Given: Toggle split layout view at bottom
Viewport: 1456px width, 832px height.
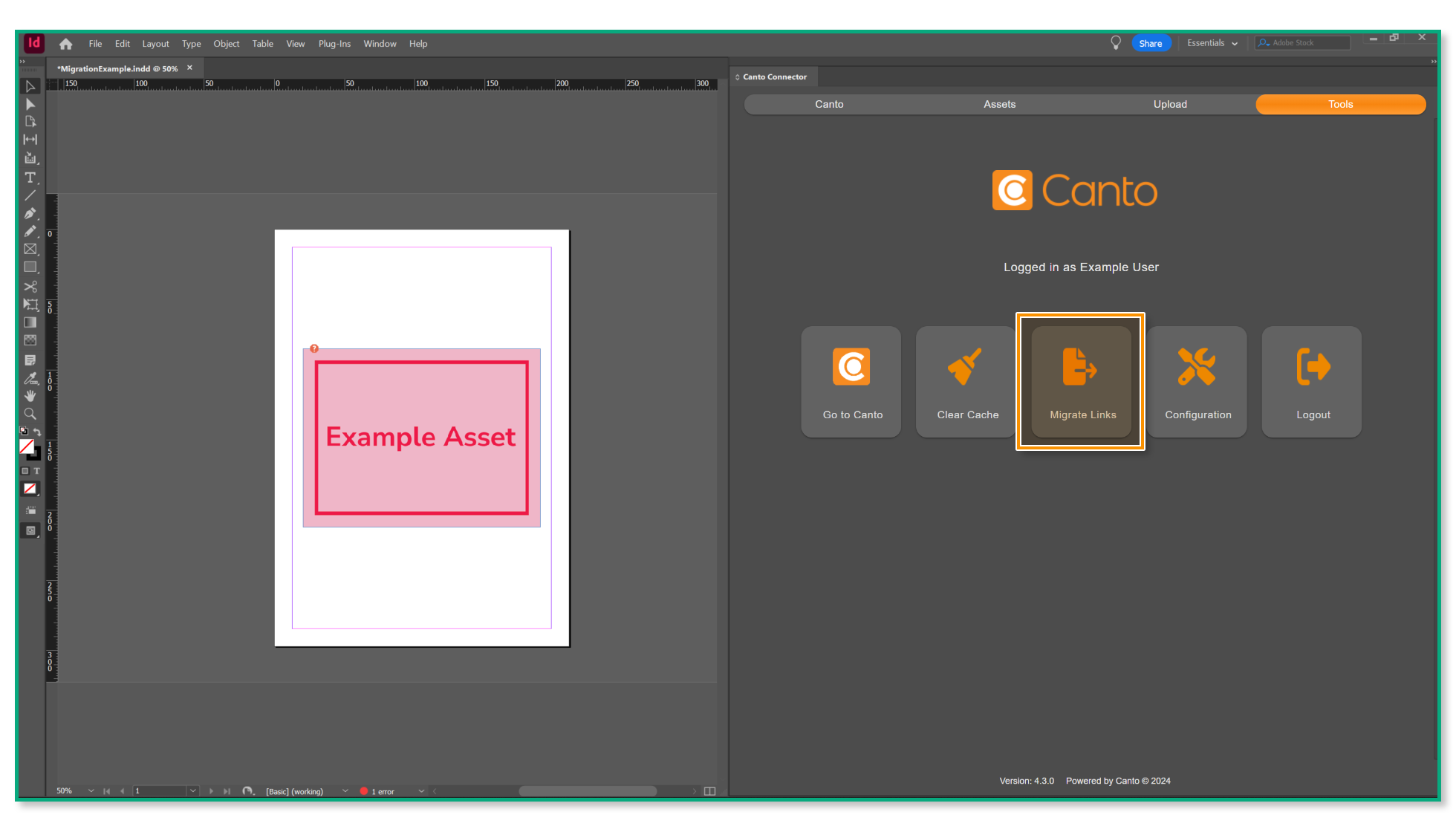Looking at the screenshot, I should (x=709, y=791).
